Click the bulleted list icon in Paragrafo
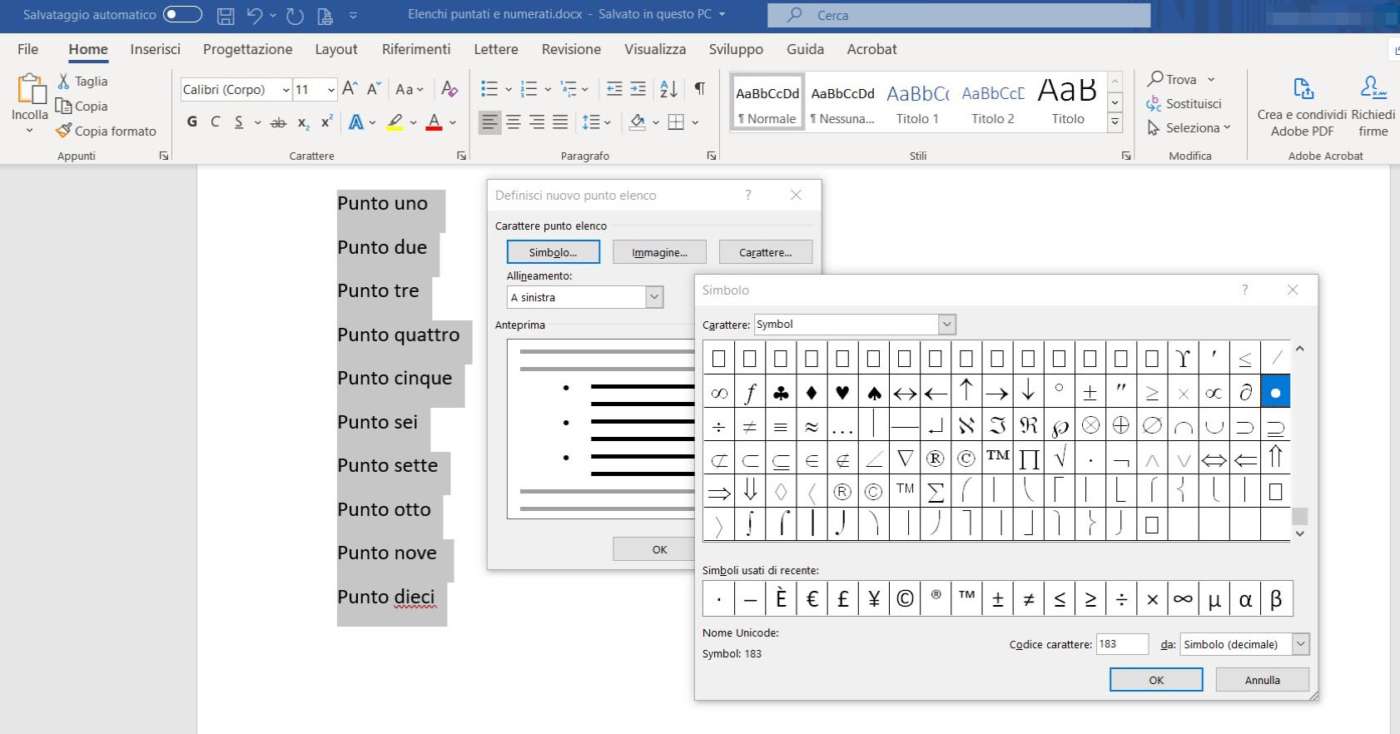This screenshot has height=734, width=1400. coord(489,89)
